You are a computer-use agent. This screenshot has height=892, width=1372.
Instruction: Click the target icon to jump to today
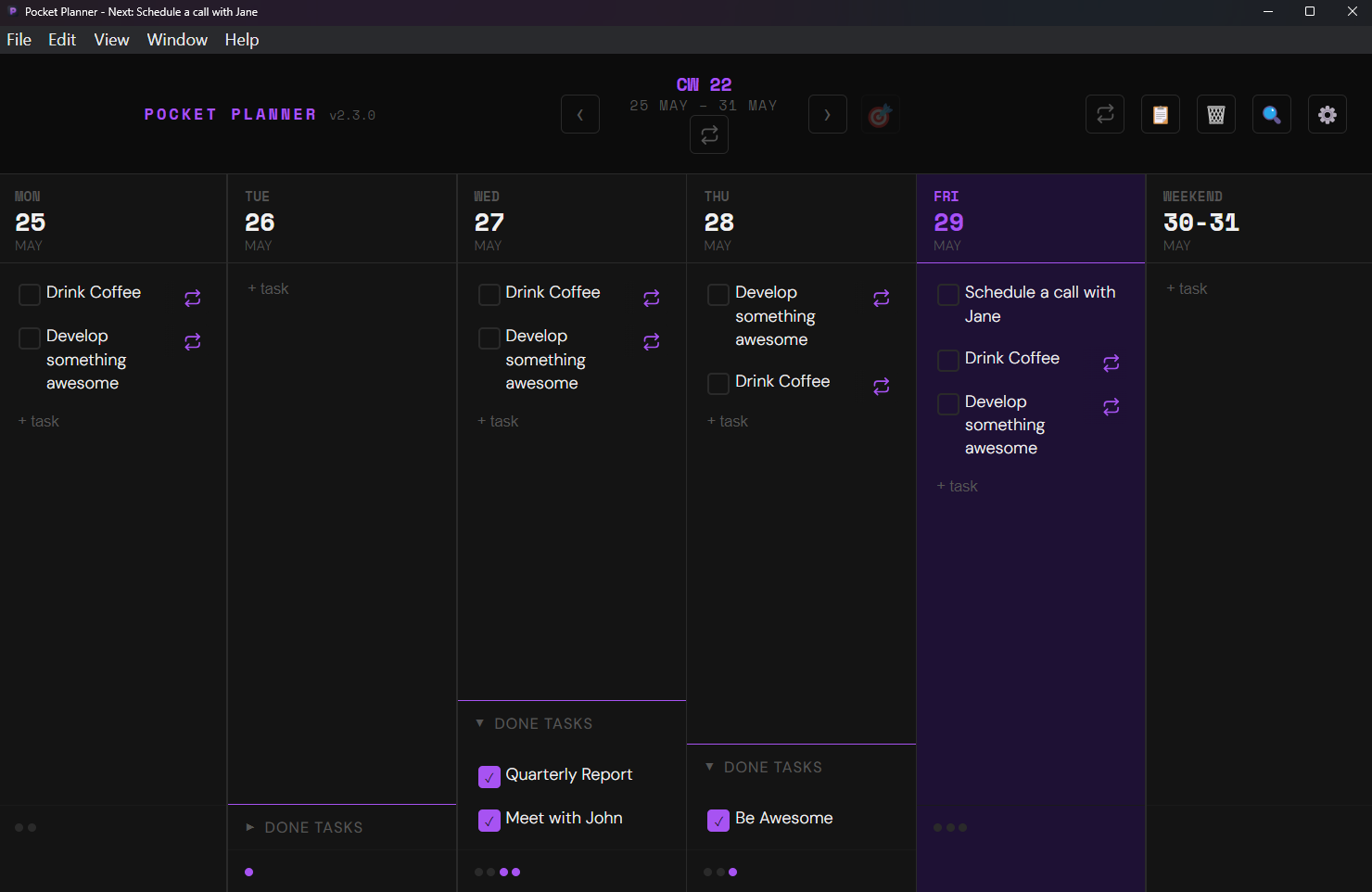pyautogui.click(x=880, y=115)
